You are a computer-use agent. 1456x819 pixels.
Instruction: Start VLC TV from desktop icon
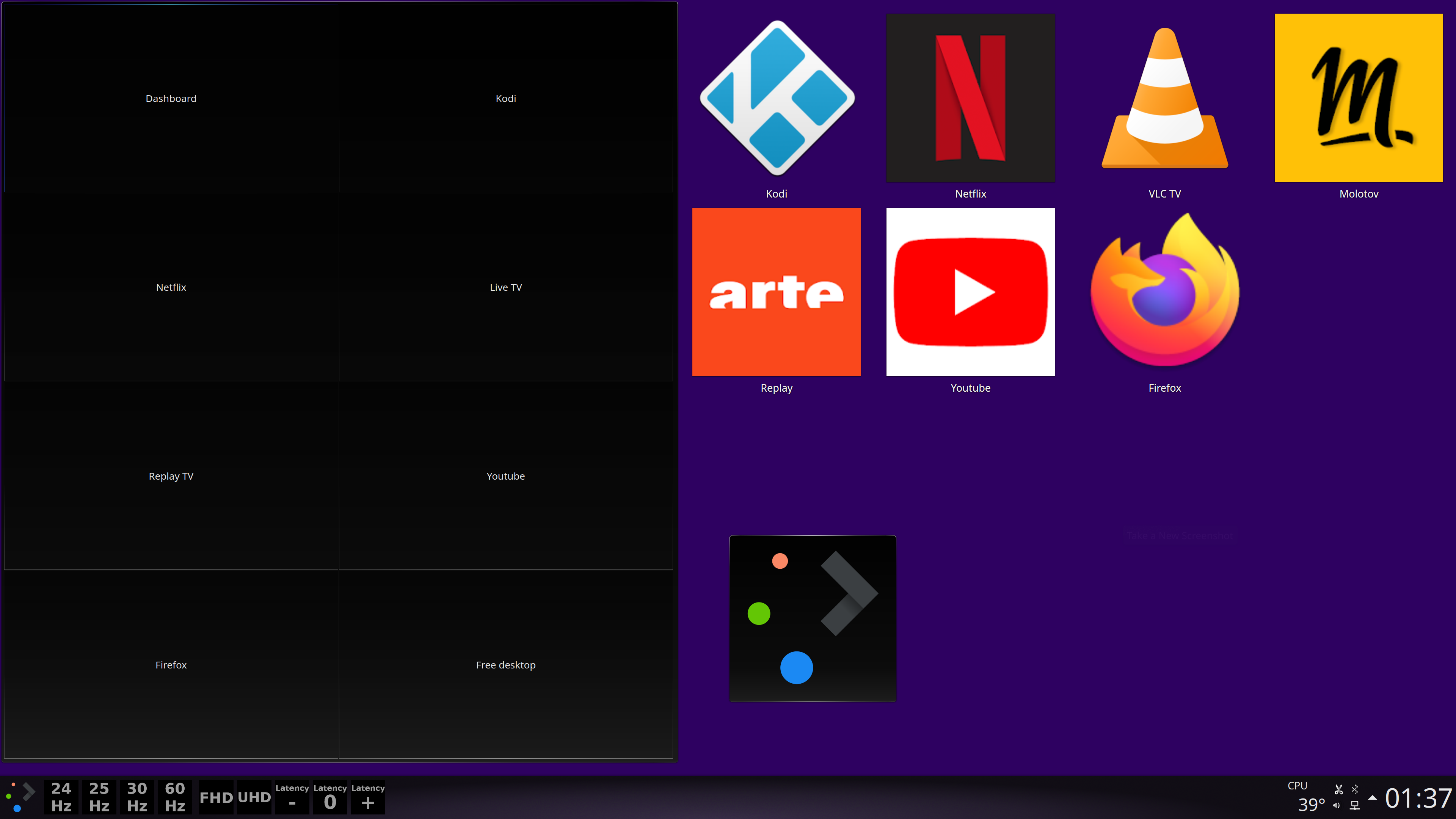pyautogui.click(x=1164, y=98)
